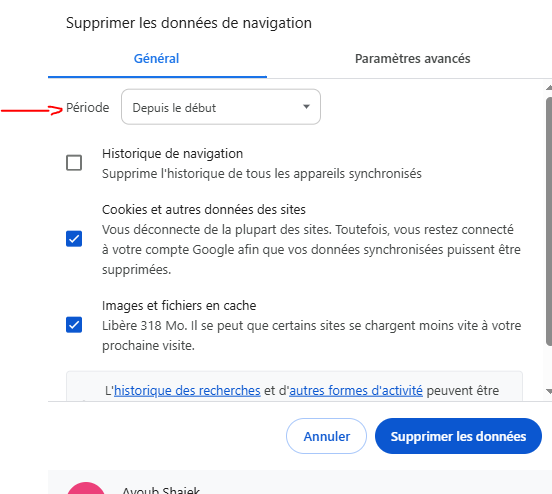This screenshot has width=552, height=494.
Task: Click the Période label
Action: pyautogui.click(x=88, y=107)
